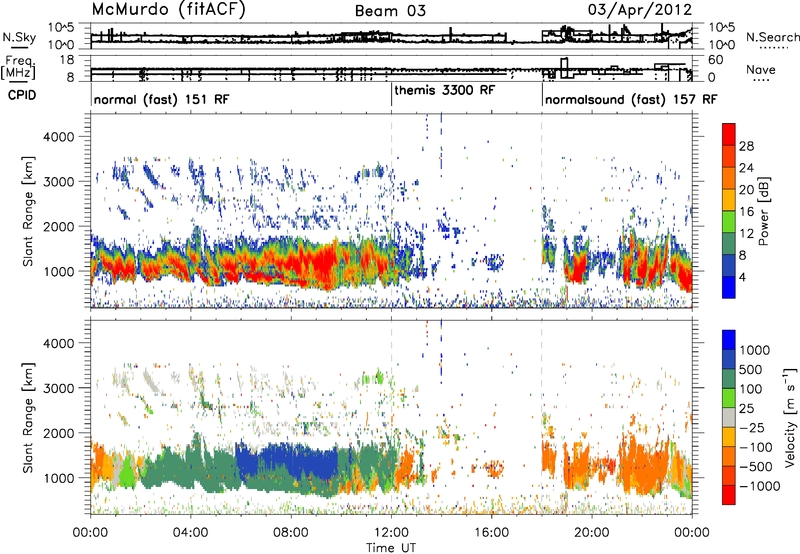800x554 pixels.
Task: Click the McMurdo (fitACF) title text
Action: point(168,10)
